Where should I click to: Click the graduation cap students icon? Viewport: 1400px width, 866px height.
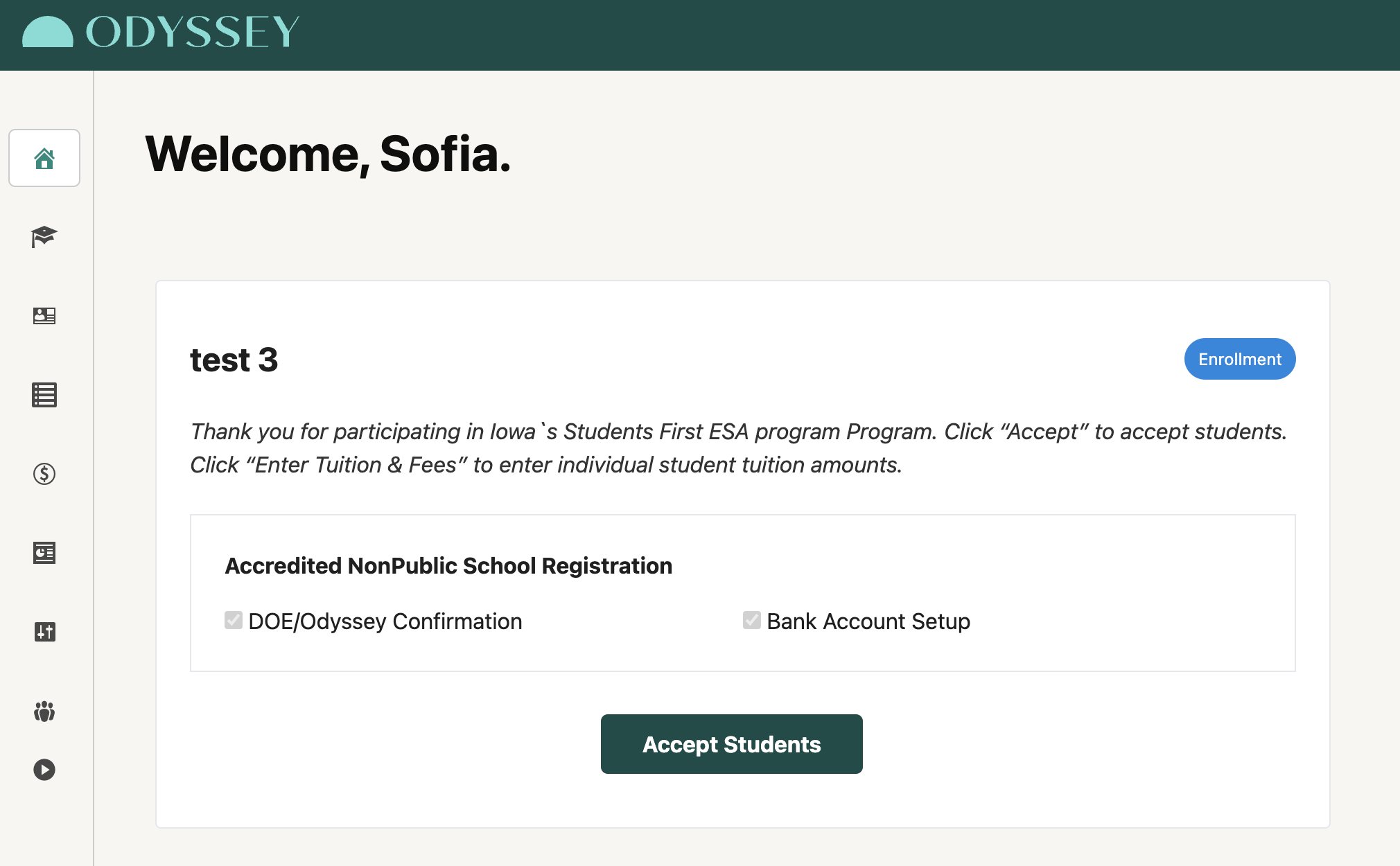pyautogui.click(x=44, y=237)
